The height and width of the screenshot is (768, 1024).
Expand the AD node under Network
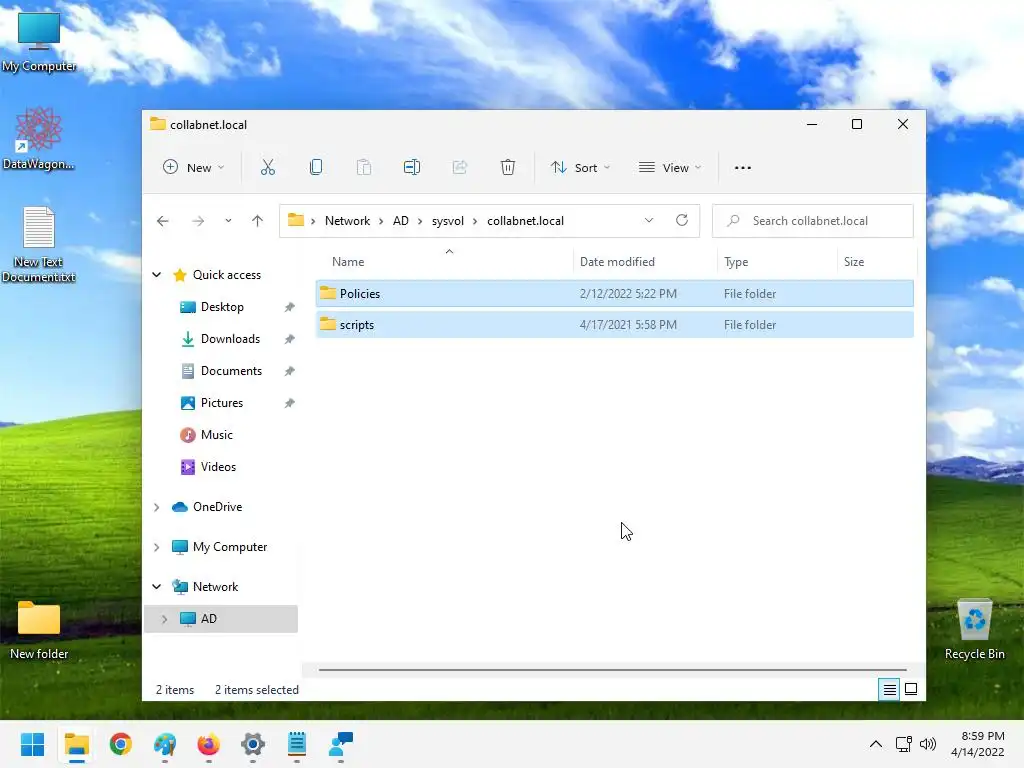coord(165,618)
